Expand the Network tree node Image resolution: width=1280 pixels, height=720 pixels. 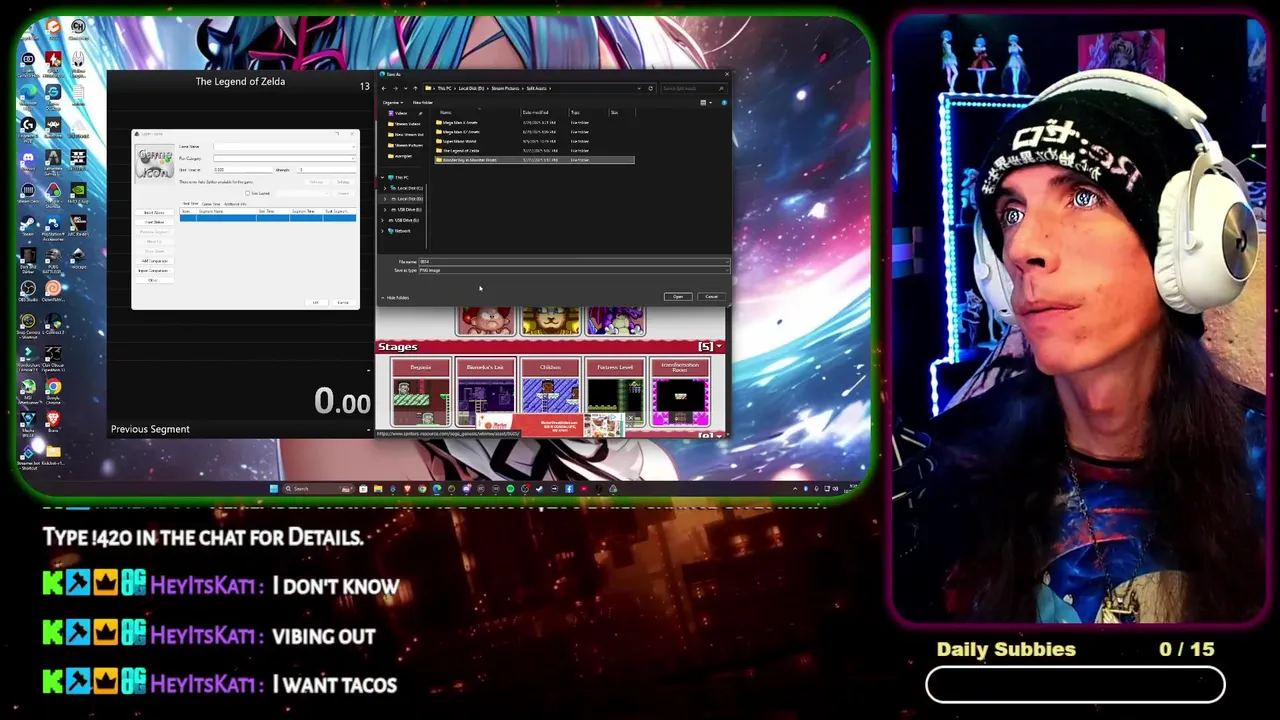coord(382,231)
